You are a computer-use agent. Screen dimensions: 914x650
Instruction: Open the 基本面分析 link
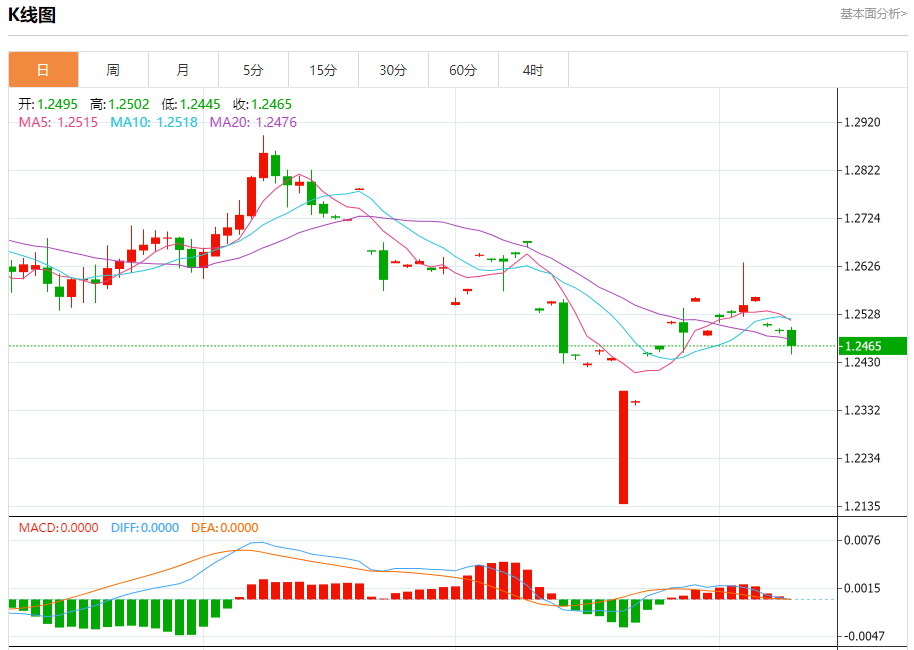click(x=873, y=14)
